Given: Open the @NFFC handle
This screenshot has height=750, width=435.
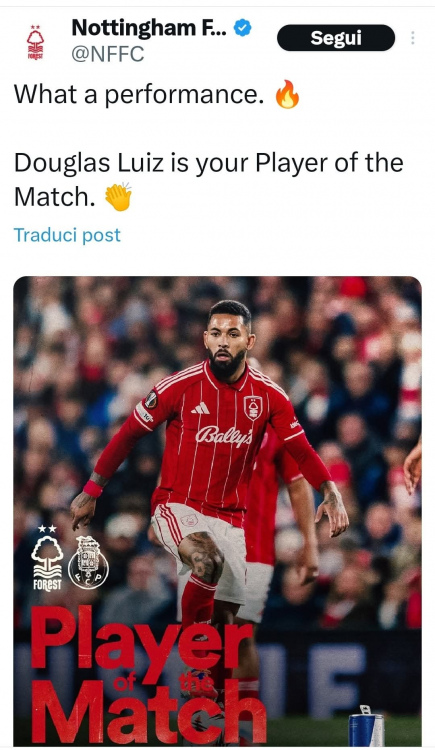Looking at the screenshot, I should pos(108,54).
